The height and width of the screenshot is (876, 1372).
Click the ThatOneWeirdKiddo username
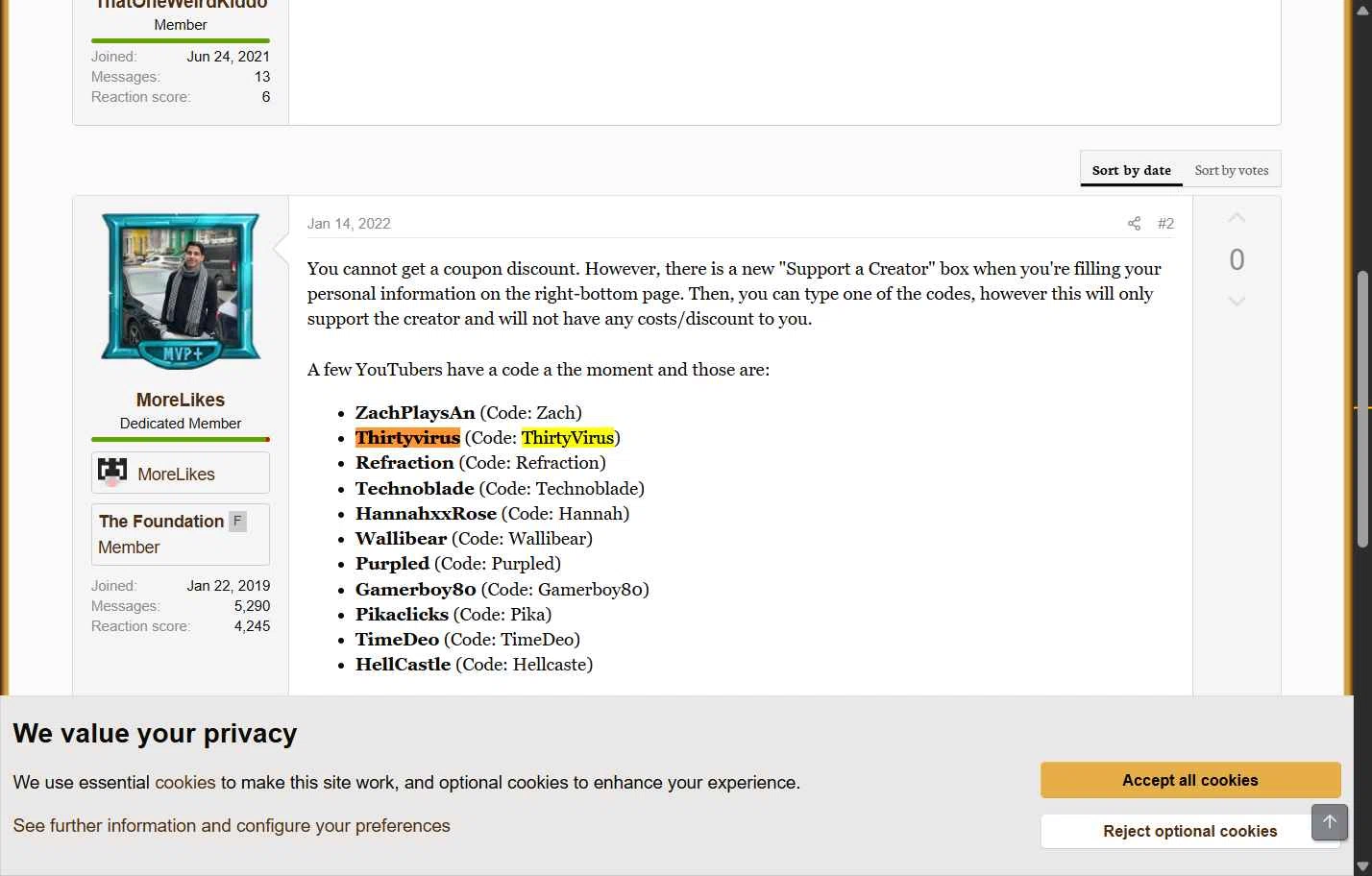pos(181,4)
